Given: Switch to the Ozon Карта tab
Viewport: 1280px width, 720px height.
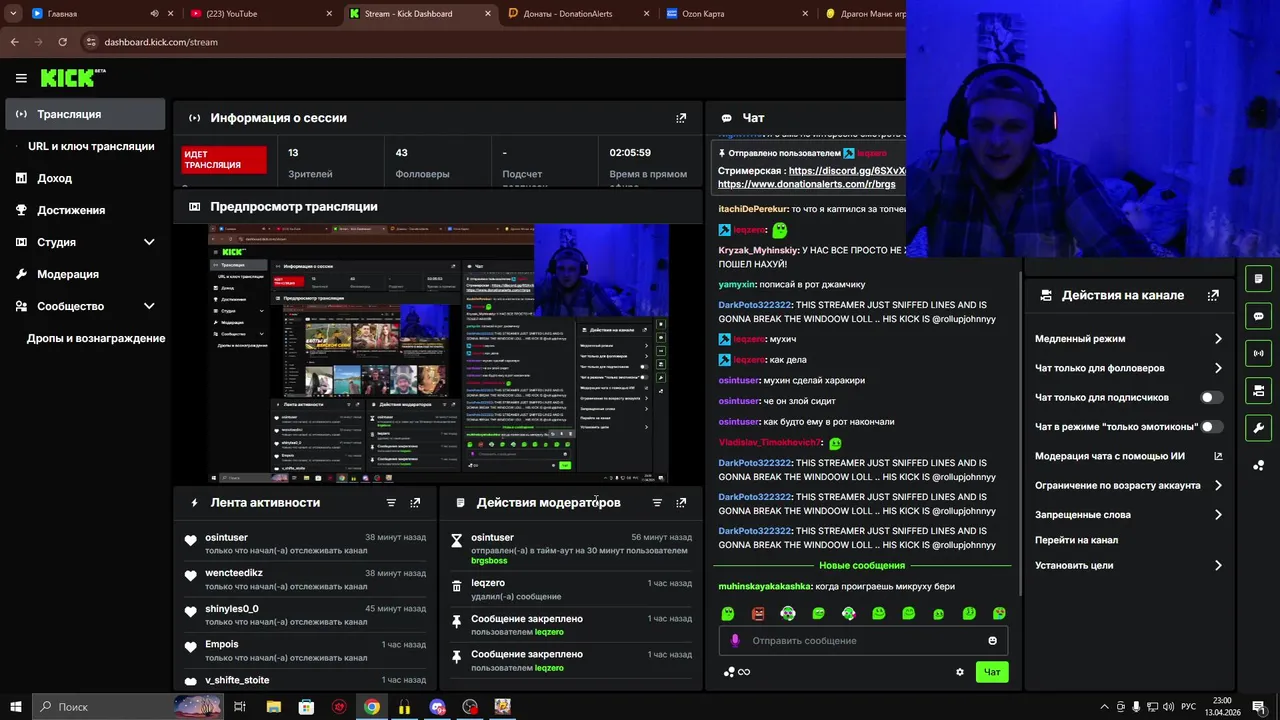Looking at the screenshot, I should [737, 14].
